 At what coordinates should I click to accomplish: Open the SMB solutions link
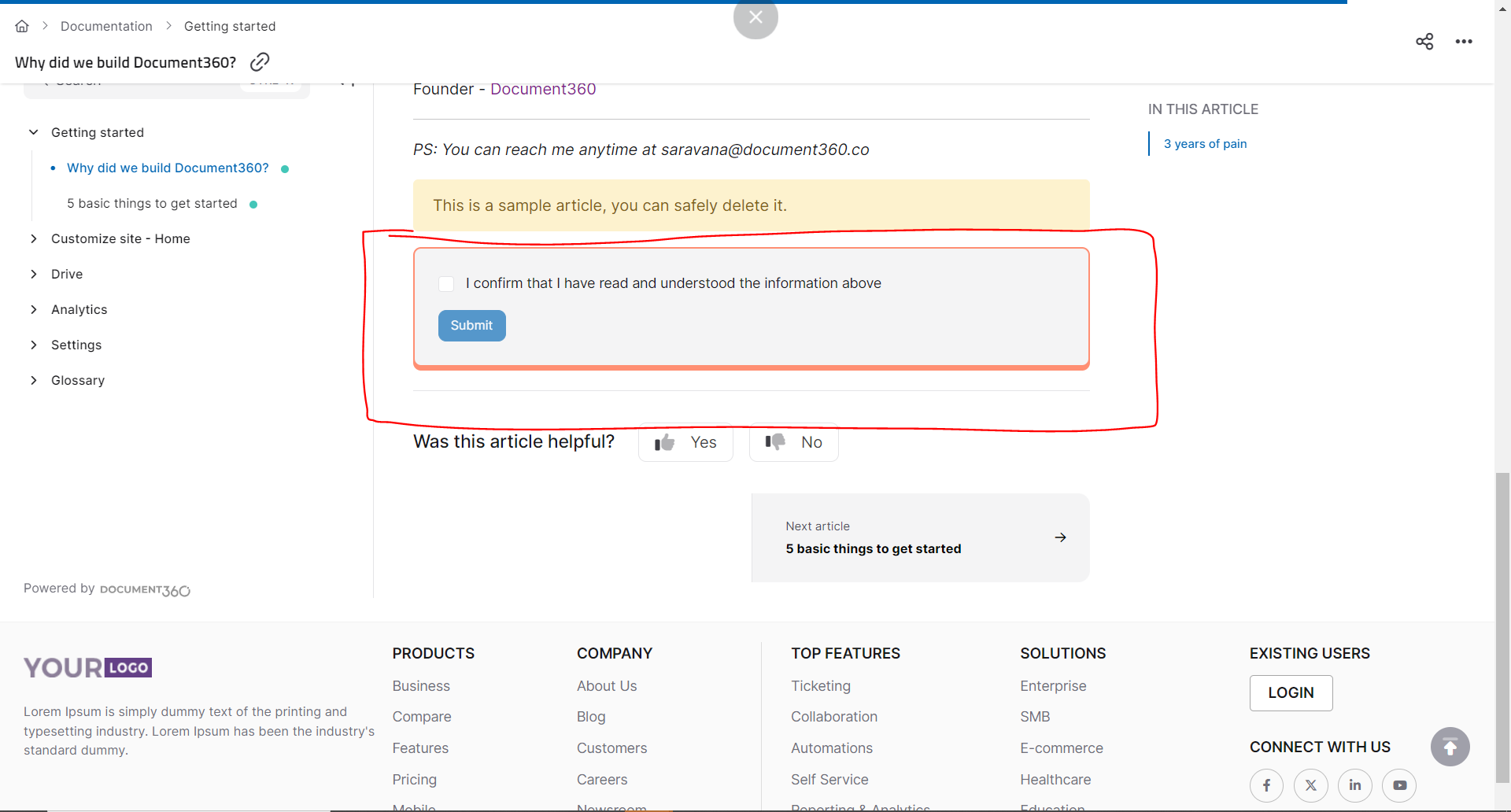point(1035,717)
